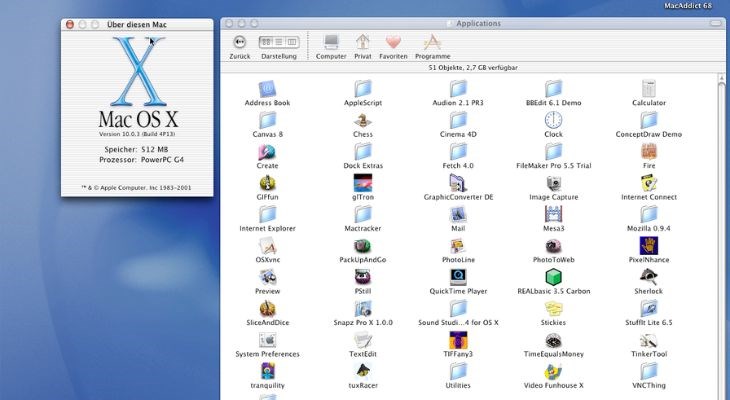Select the PhotoLine application icon
The width and height of the screenshot is (730, 400).
[458, 246]
